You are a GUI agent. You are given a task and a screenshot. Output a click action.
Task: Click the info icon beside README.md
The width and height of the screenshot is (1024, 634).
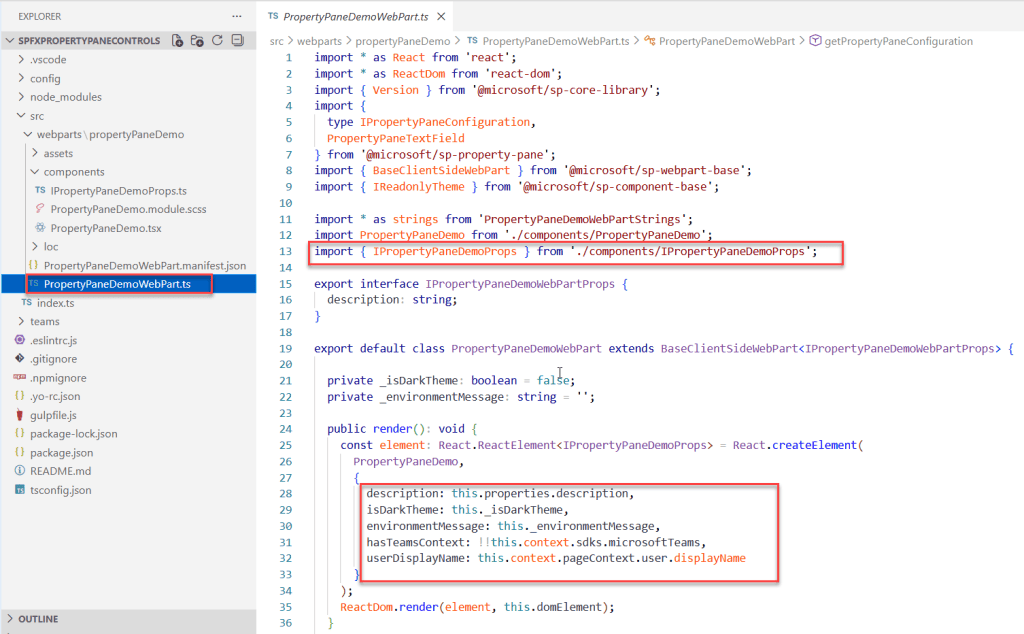click(20, 470)
